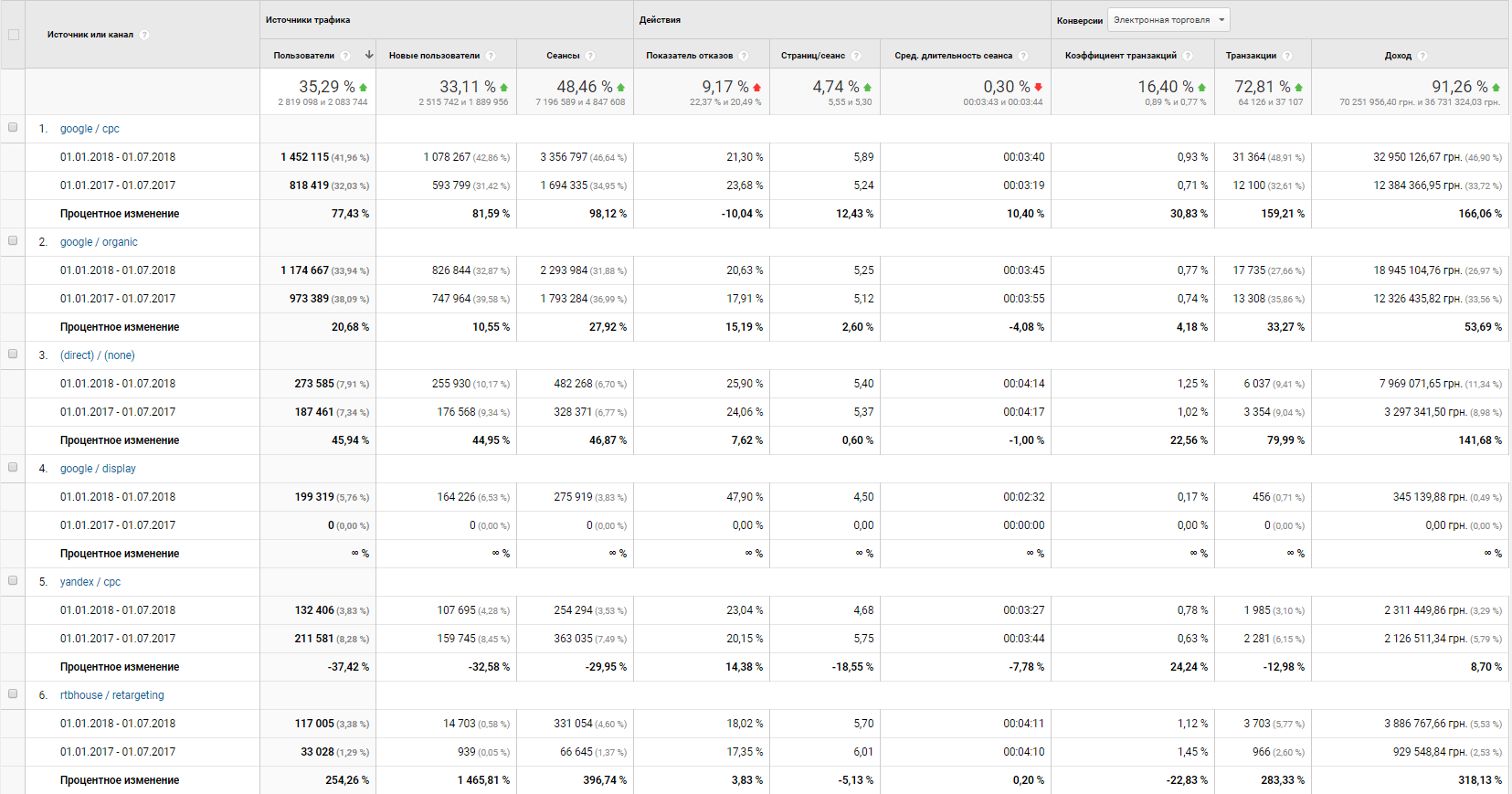Open the (direct) / (none) source link
This screenshot has width=1512, height=794.
(98, 355)
